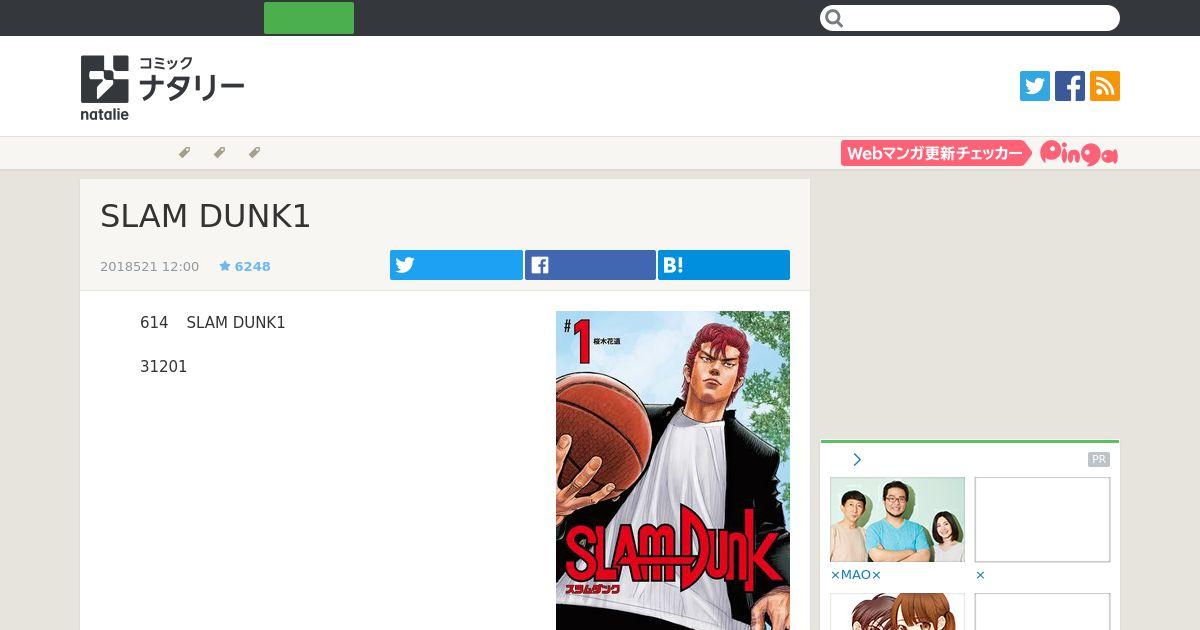Focus the top search input field
This screenshot has width=1200, height=630.
tap(970, 18)
